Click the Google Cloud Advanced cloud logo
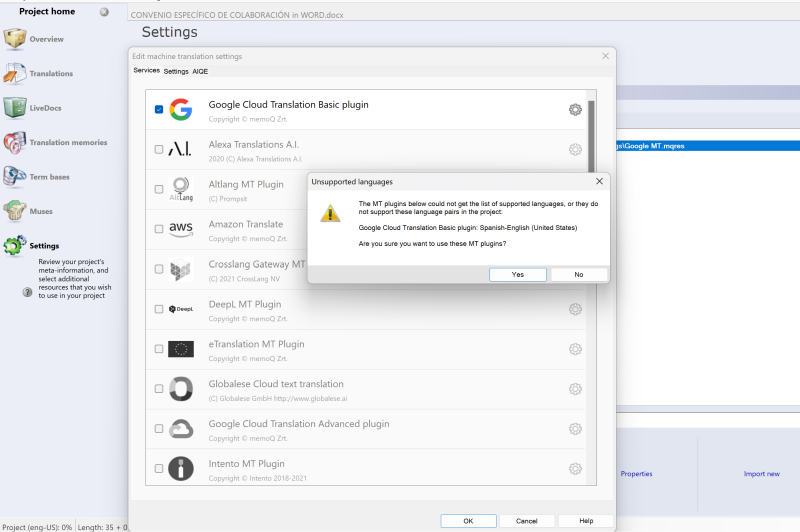Image resolution: width=800 pixels, height=532 pixels. 181,429
